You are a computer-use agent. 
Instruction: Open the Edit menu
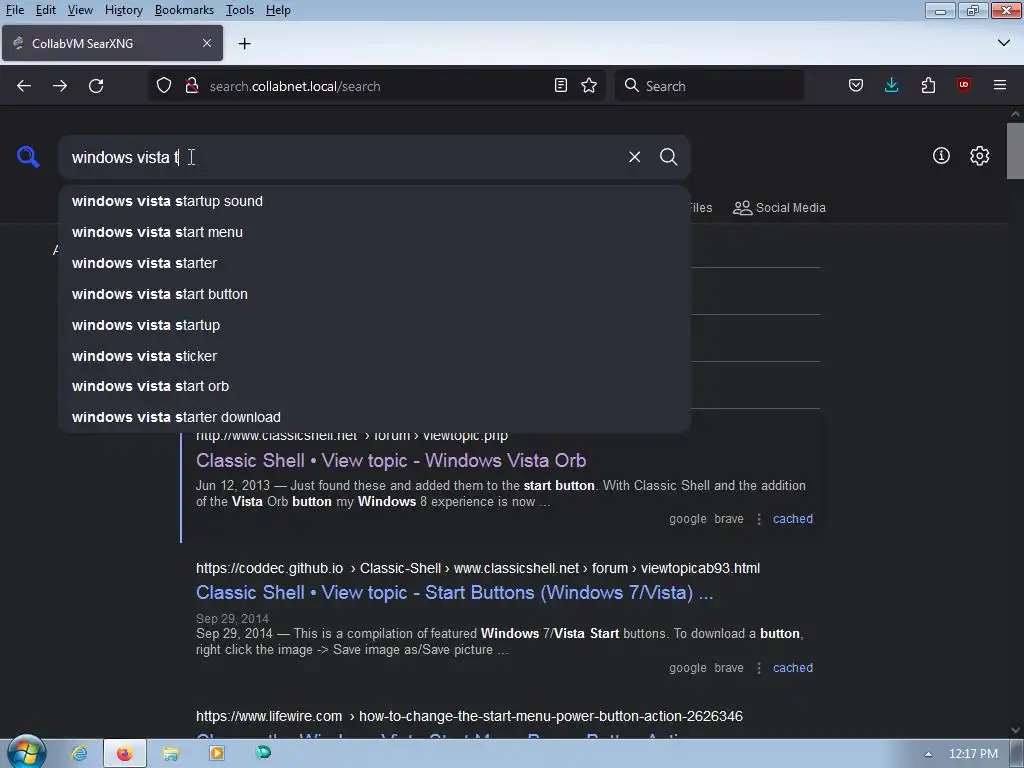click(x=46, y=10)
